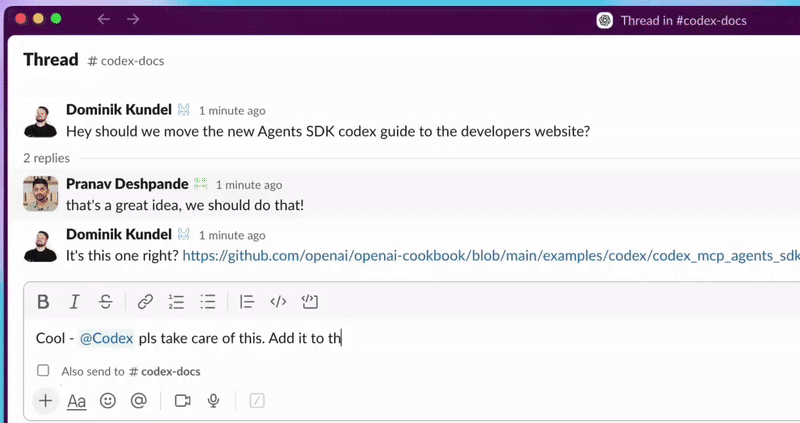Click the message 'that's a great idea, we should do that!'
Image resolution: width=800 pixels, height=423 pixels.
coord(185,205)
